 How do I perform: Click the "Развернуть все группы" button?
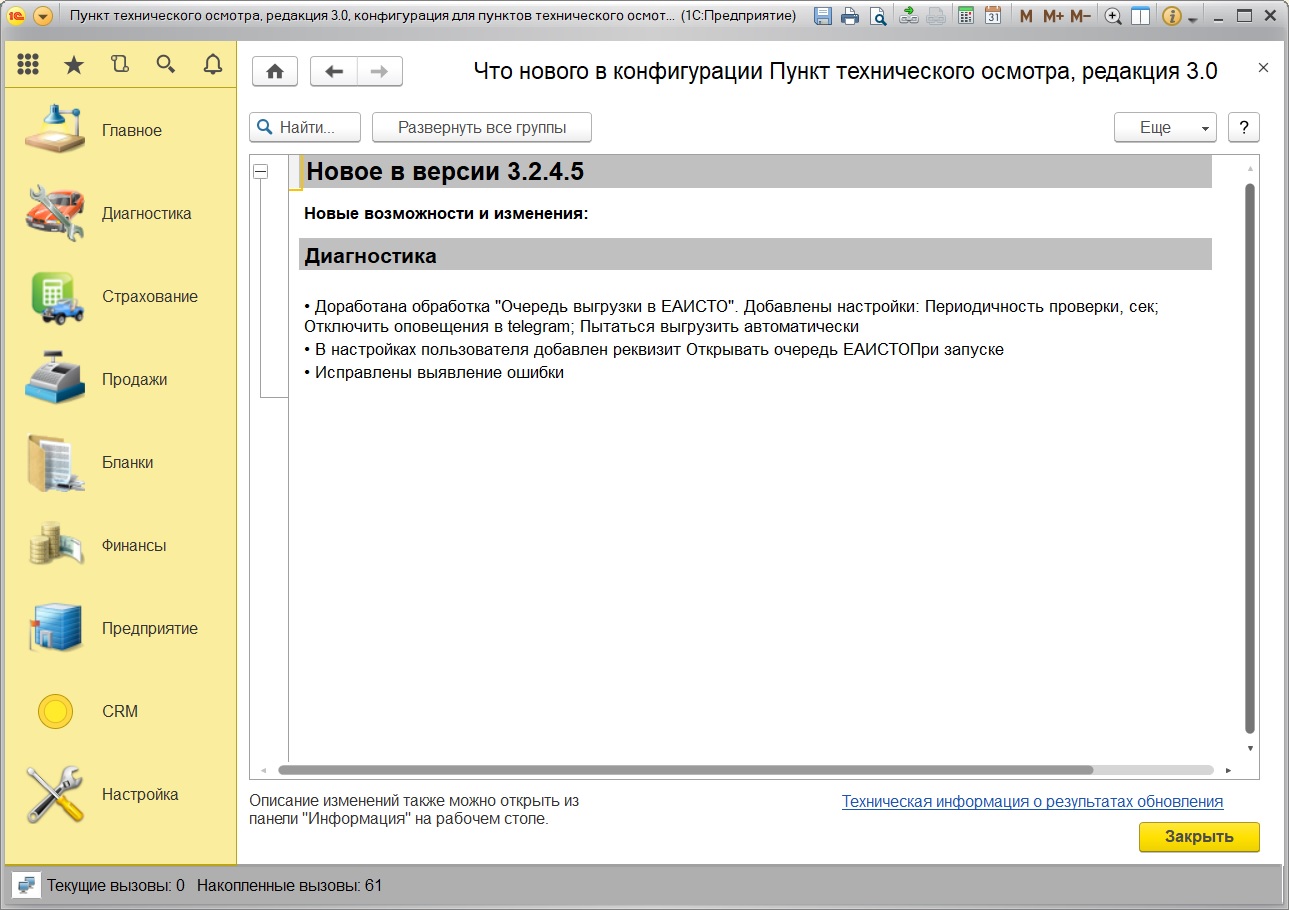coord(482,128)
